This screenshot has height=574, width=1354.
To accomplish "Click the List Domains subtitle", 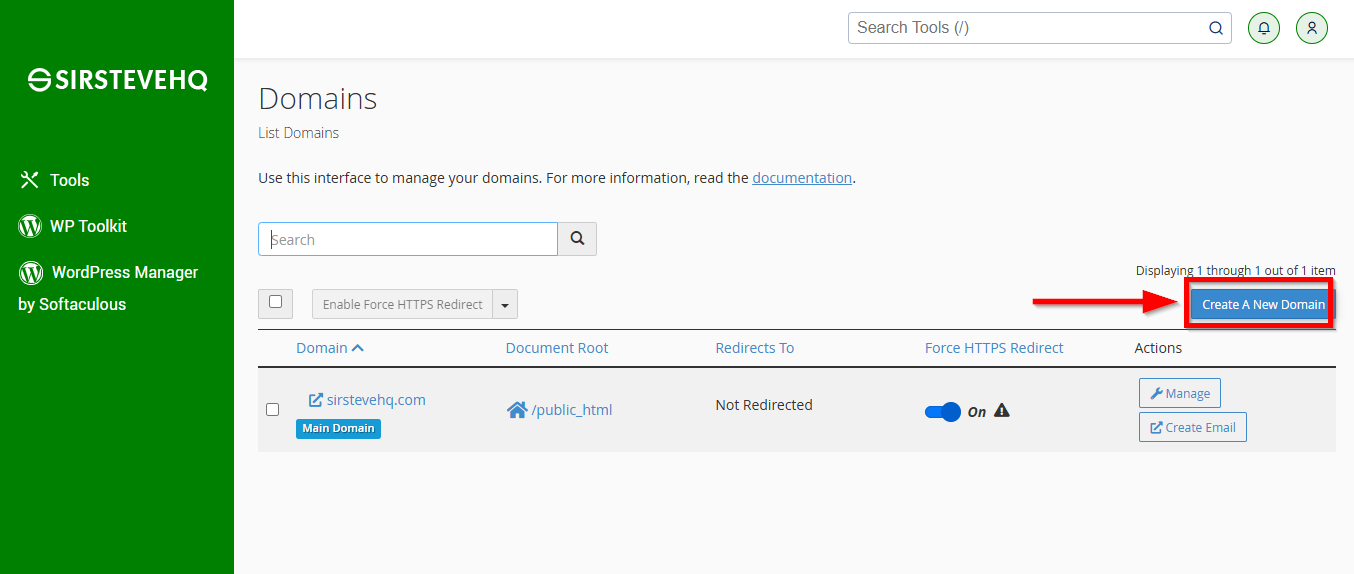I will click(298, 133).
